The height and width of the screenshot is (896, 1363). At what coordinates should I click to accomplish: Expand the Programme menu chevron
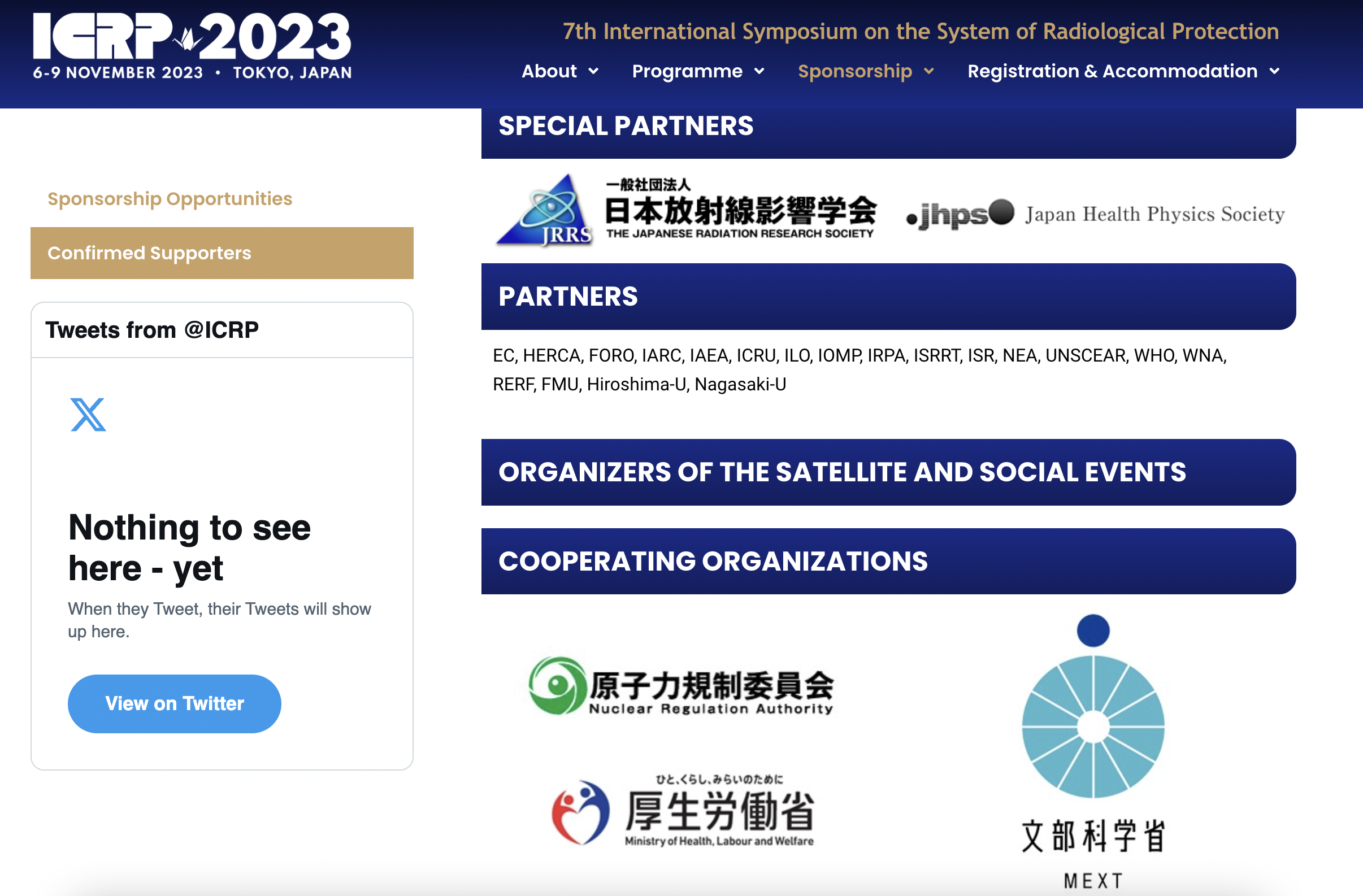coord(759,71)
